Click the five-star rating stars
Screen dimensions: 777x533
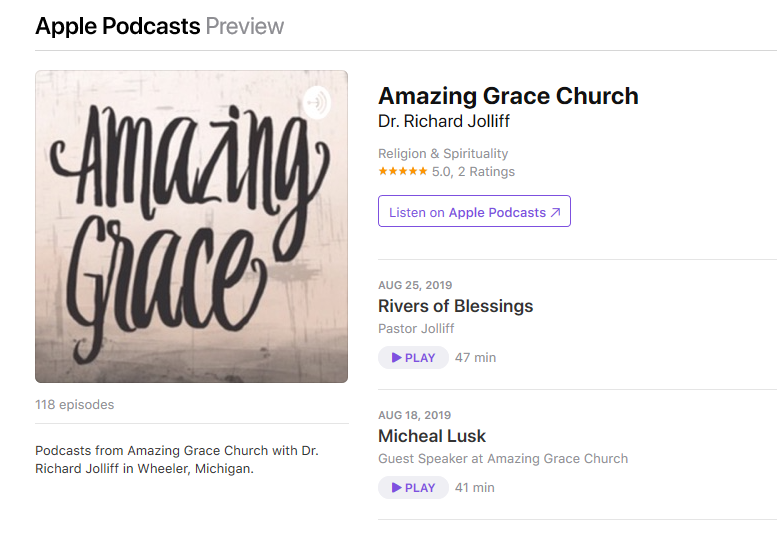402,171
